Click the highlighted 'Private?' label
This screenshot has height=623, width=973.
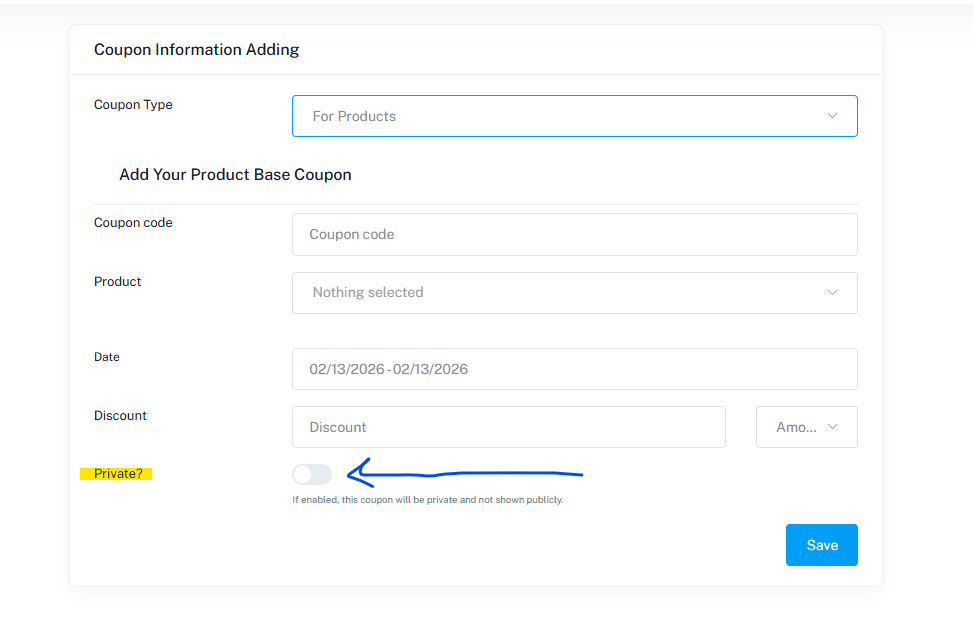118,474
